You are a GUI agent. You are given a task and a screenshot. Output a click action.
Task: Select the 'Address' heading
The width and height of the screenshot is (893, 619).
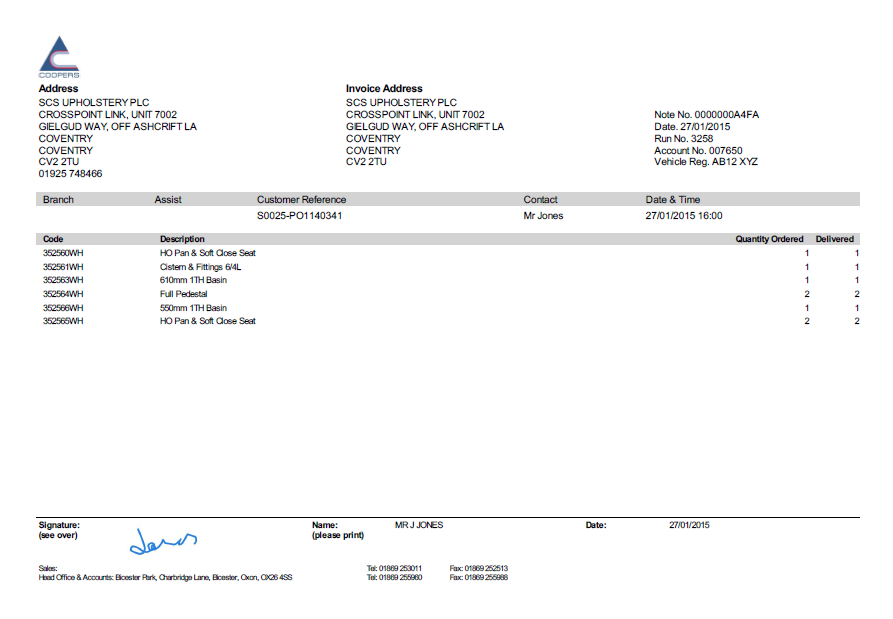(x=58, y=88)
